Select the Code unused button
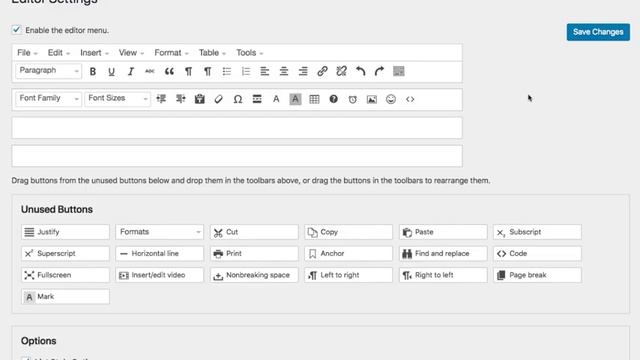 pos(538,253)
